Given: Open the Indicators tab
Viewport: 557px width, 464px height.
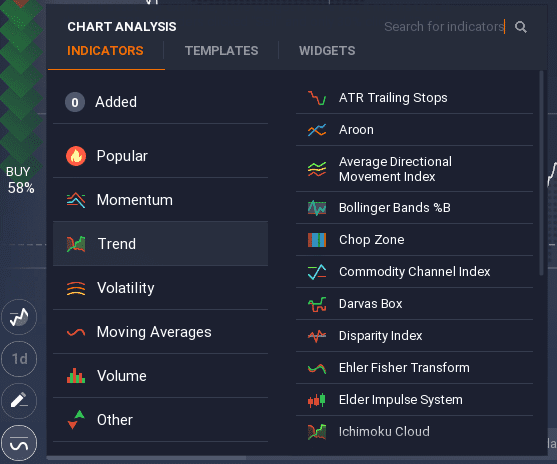Looking at the screenshot, I should [x=106, y=51].
